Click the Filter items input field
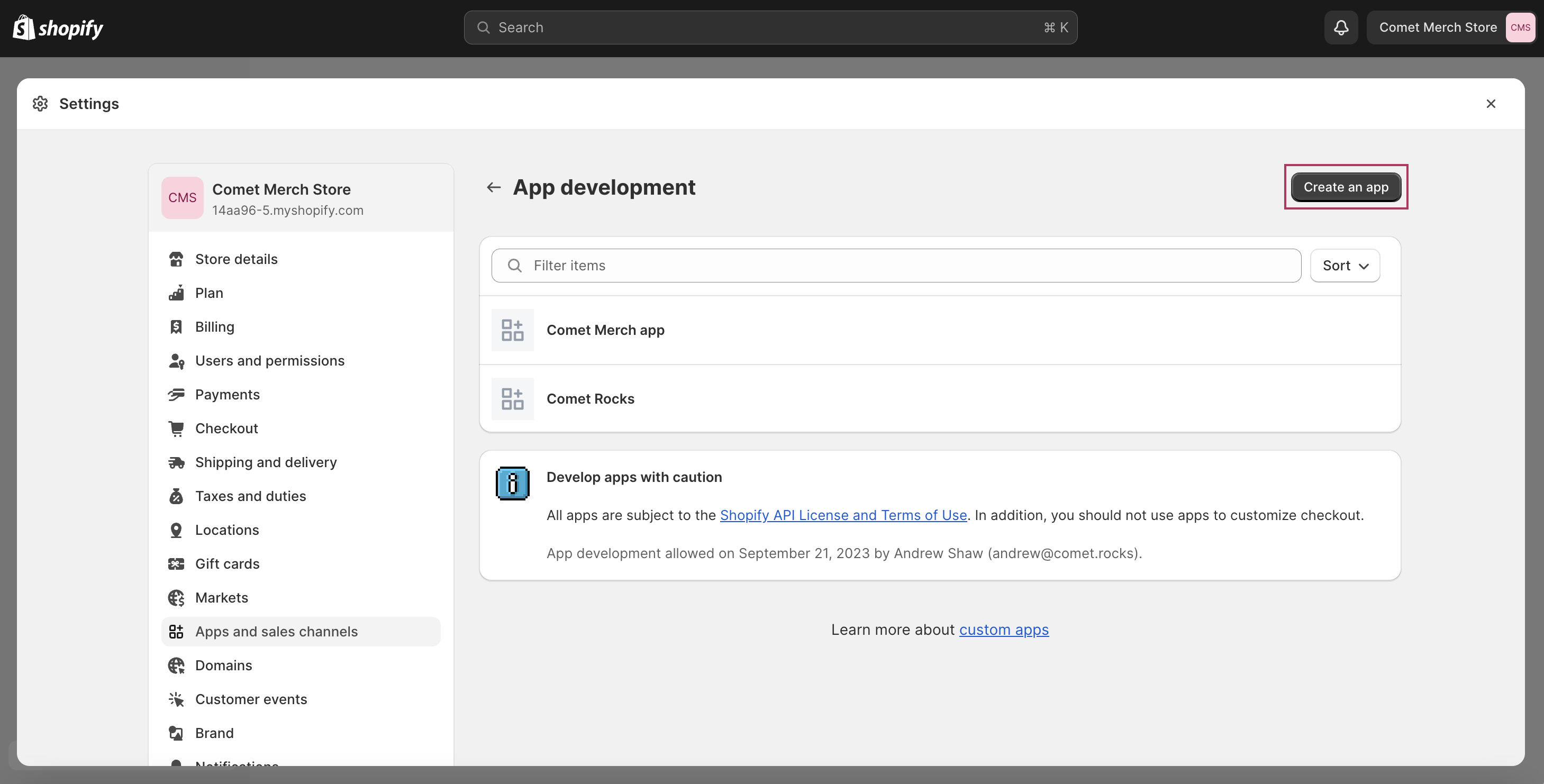Image resolution: width=1544 pixels, height=784 pixels. [896, 266]
